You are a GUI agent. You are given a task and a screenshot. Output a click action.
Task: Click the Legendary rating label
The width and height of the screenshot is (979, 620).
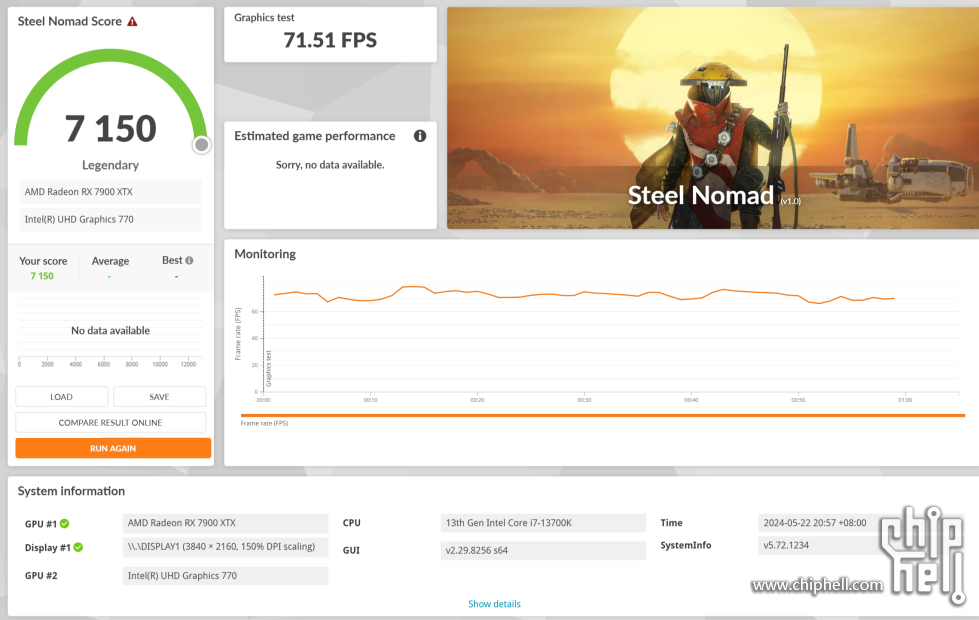pyautogui.click(x=111, y=165)
